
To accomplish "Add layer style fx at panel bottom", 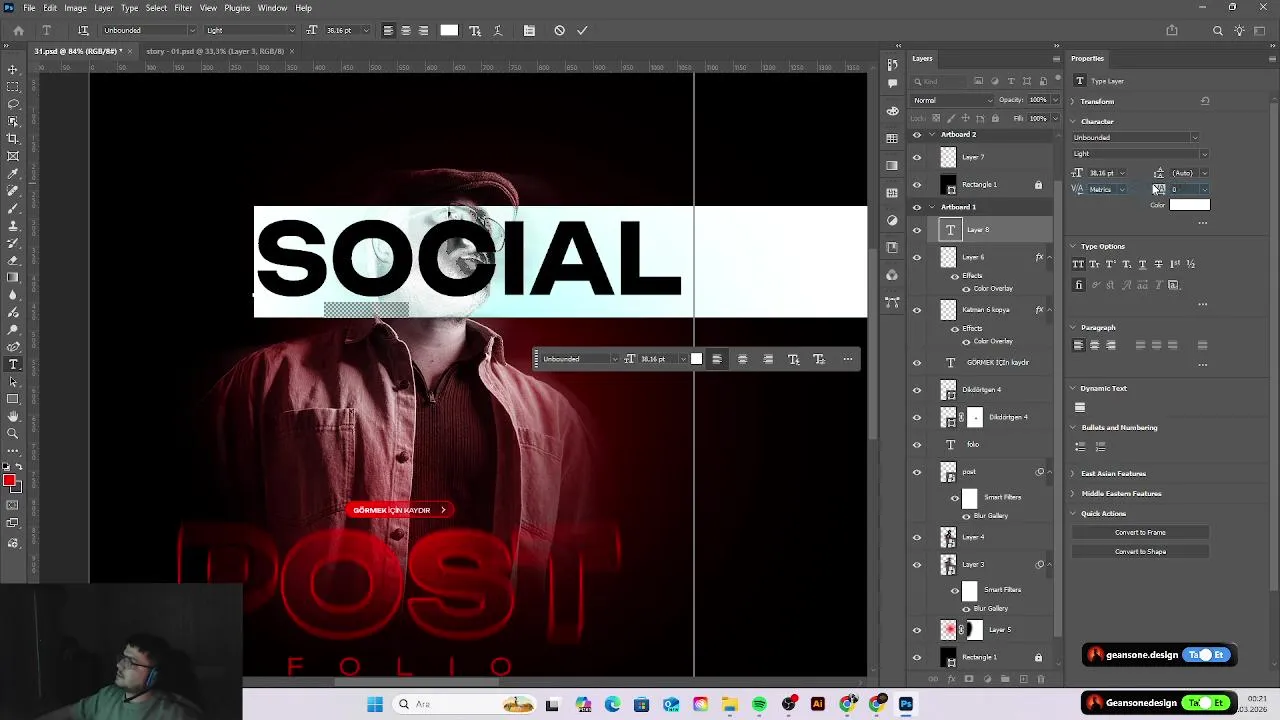I will [x=951, y=679].
